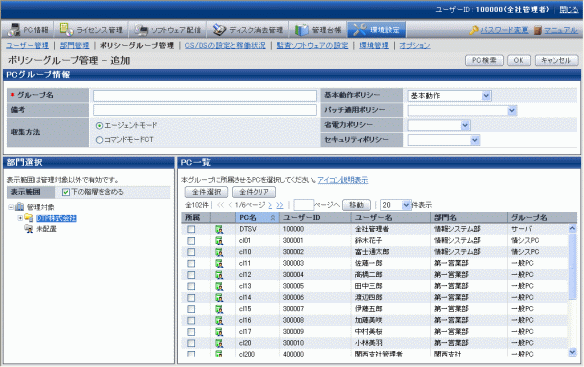Click PC status icon in DTSV row
Viewport: 584px width, 367px height.
pos(219,230)
